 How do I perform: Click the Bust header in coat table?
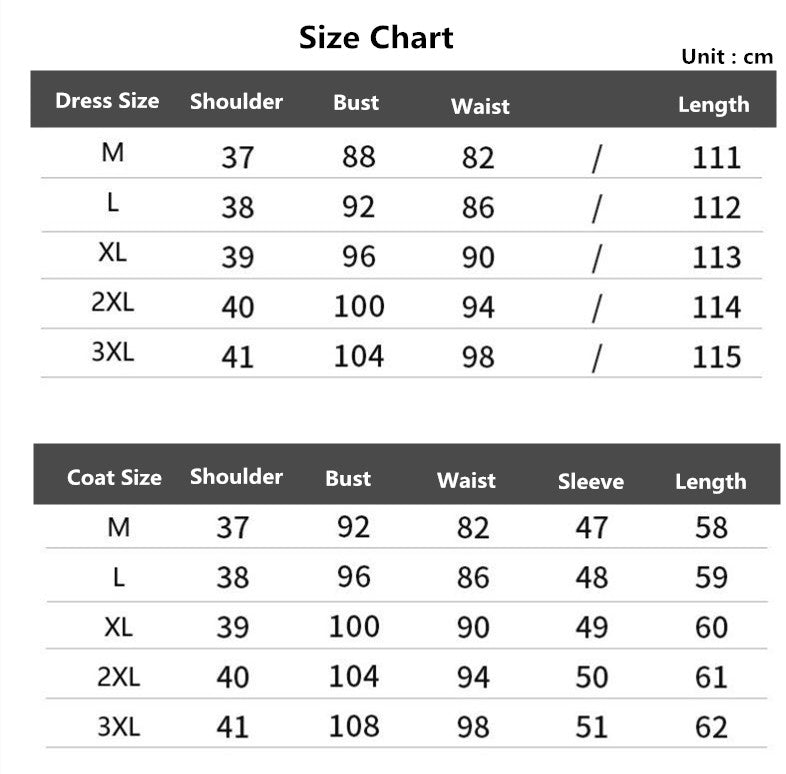point(348,479)
